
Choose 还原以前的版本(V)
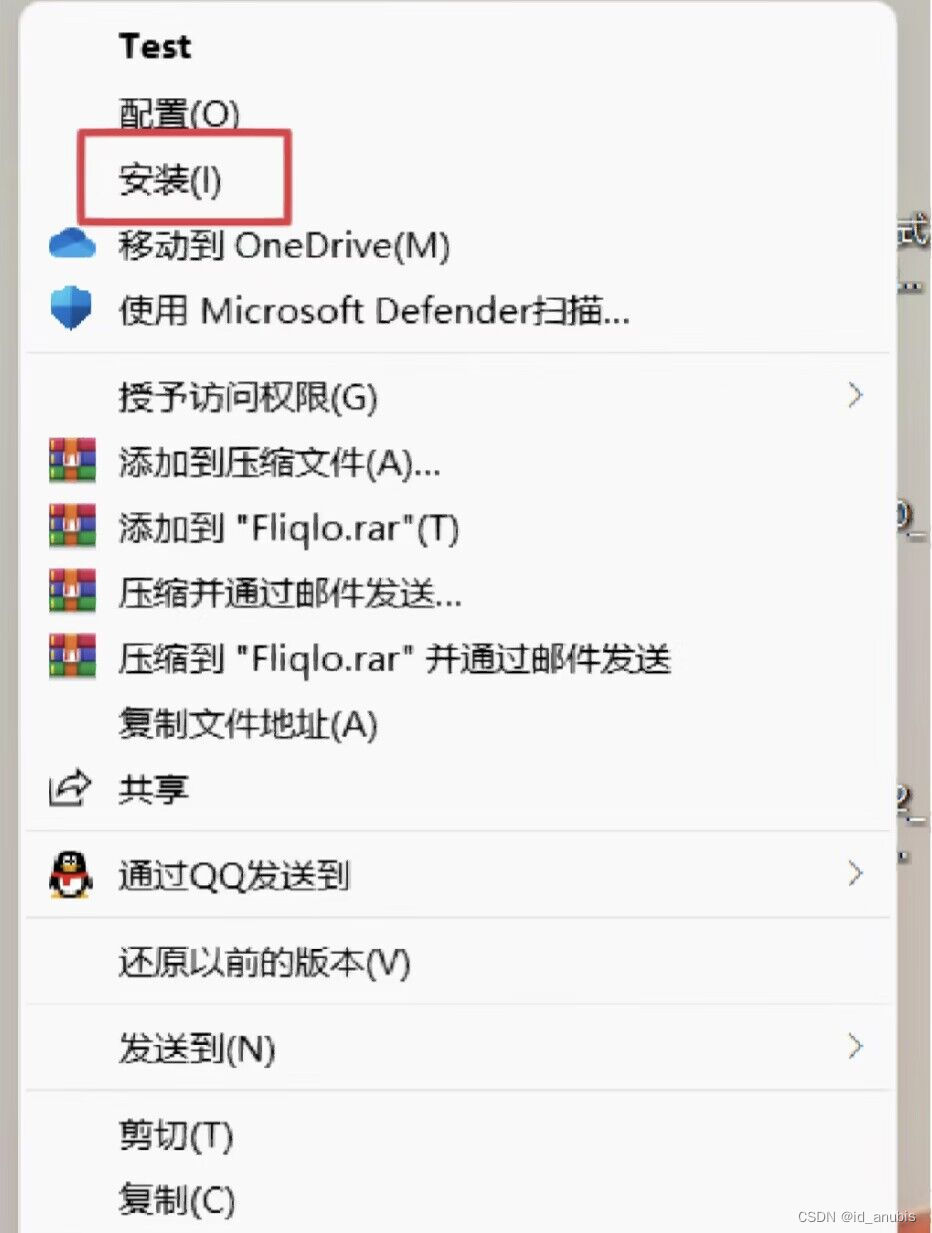[x=265, y=962]
